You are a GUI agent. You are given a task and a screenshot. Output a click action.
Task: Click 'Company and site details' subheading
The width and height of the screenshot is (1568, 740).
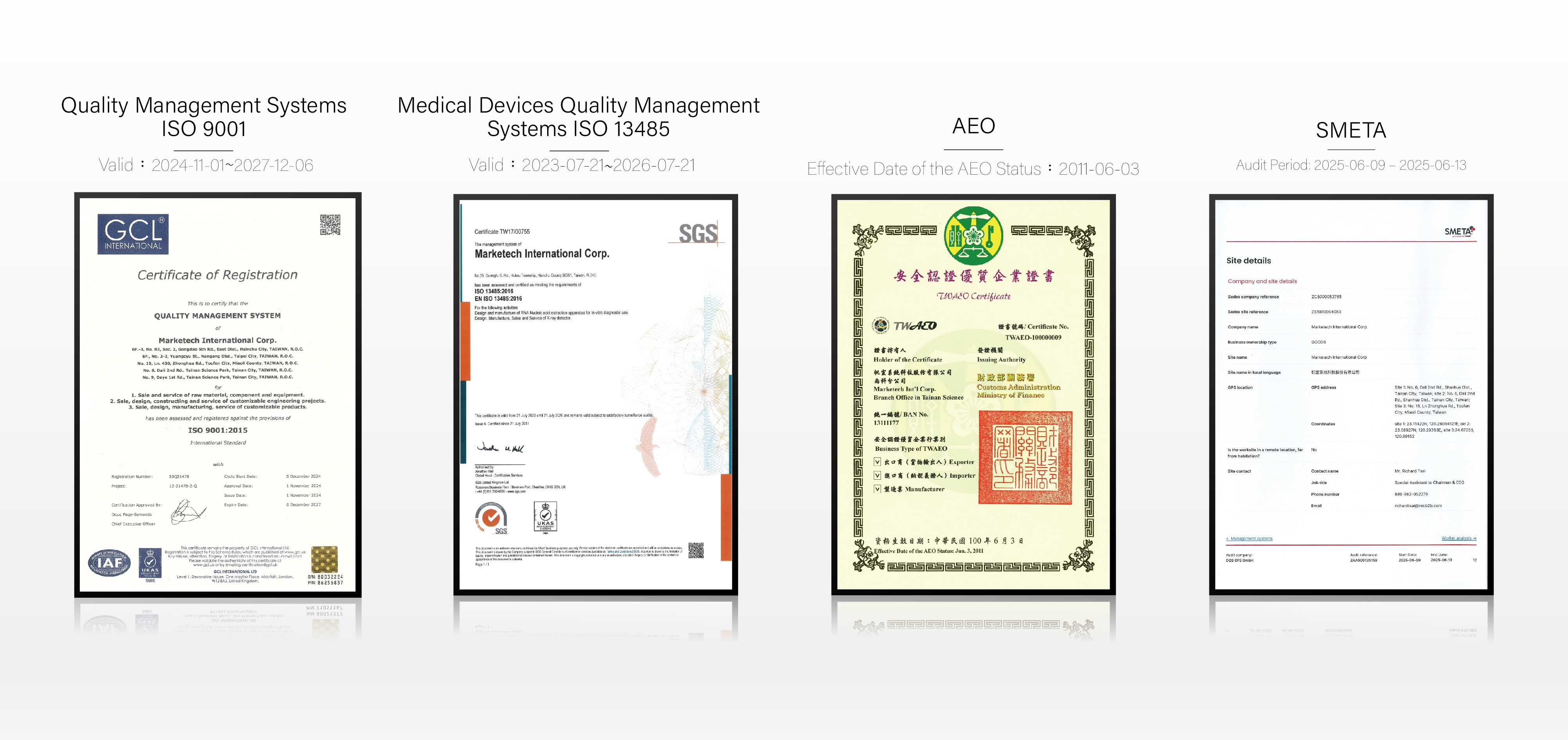1262,281
